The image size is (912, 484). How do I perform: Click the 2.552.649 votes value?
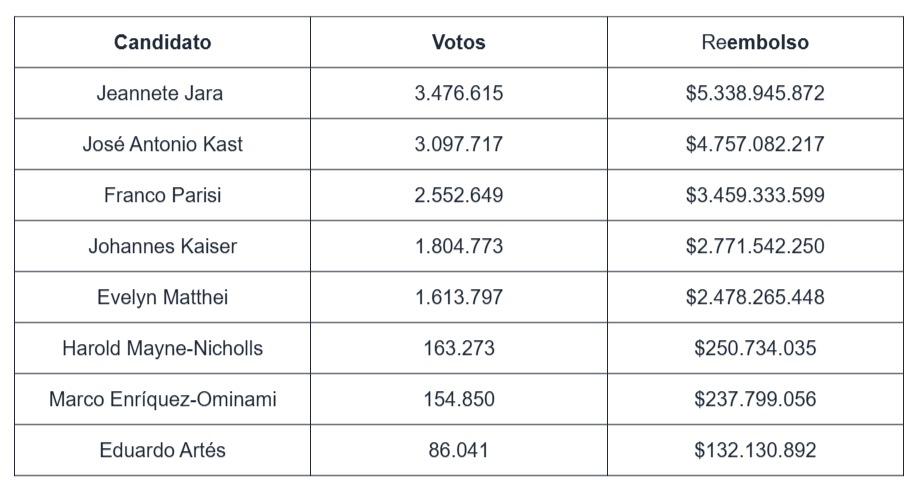click(x=458, y=195)
